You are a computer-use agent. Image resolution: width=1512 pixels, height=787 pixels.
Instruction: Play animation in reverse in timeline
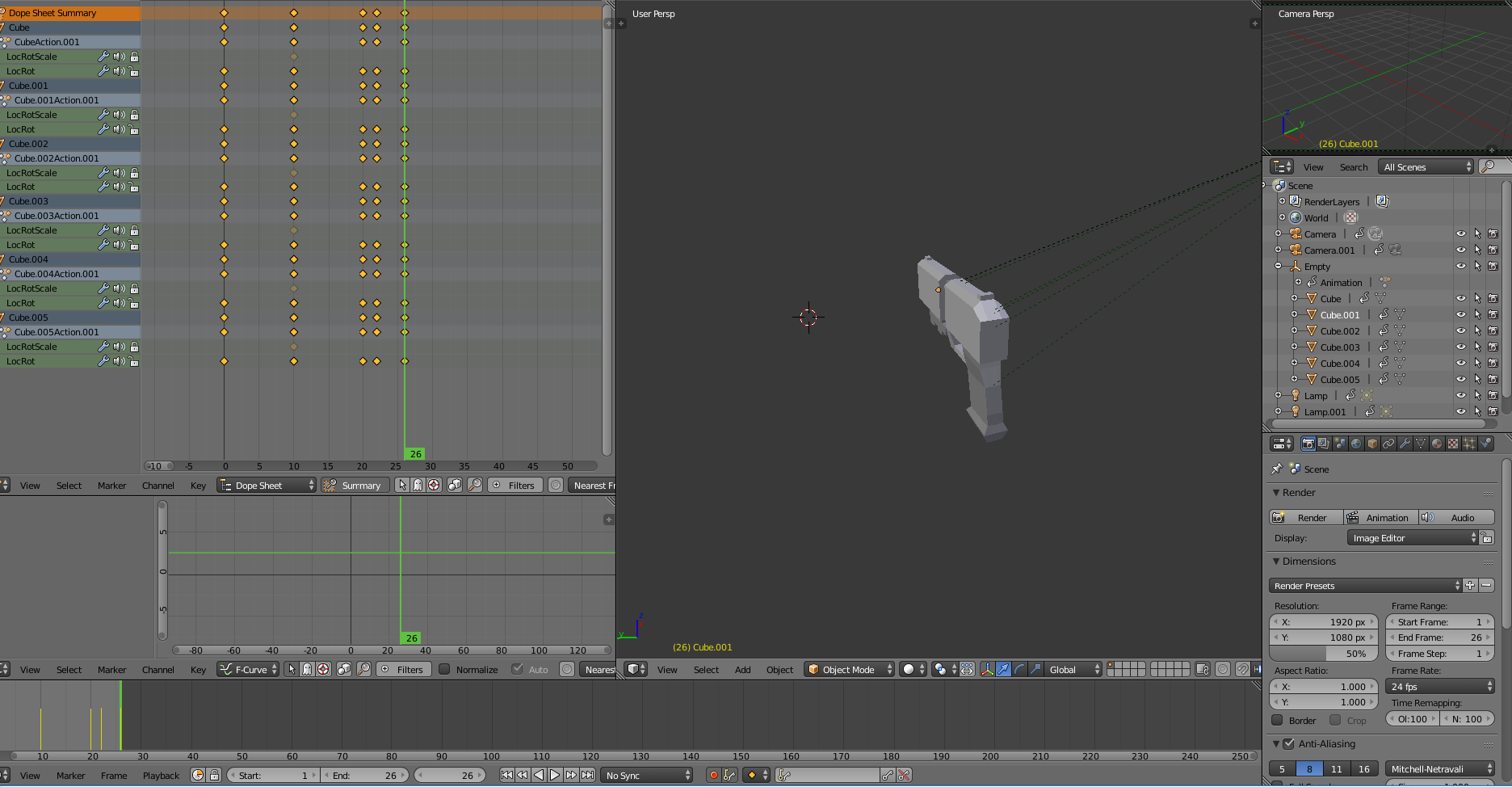coord(539,775)
